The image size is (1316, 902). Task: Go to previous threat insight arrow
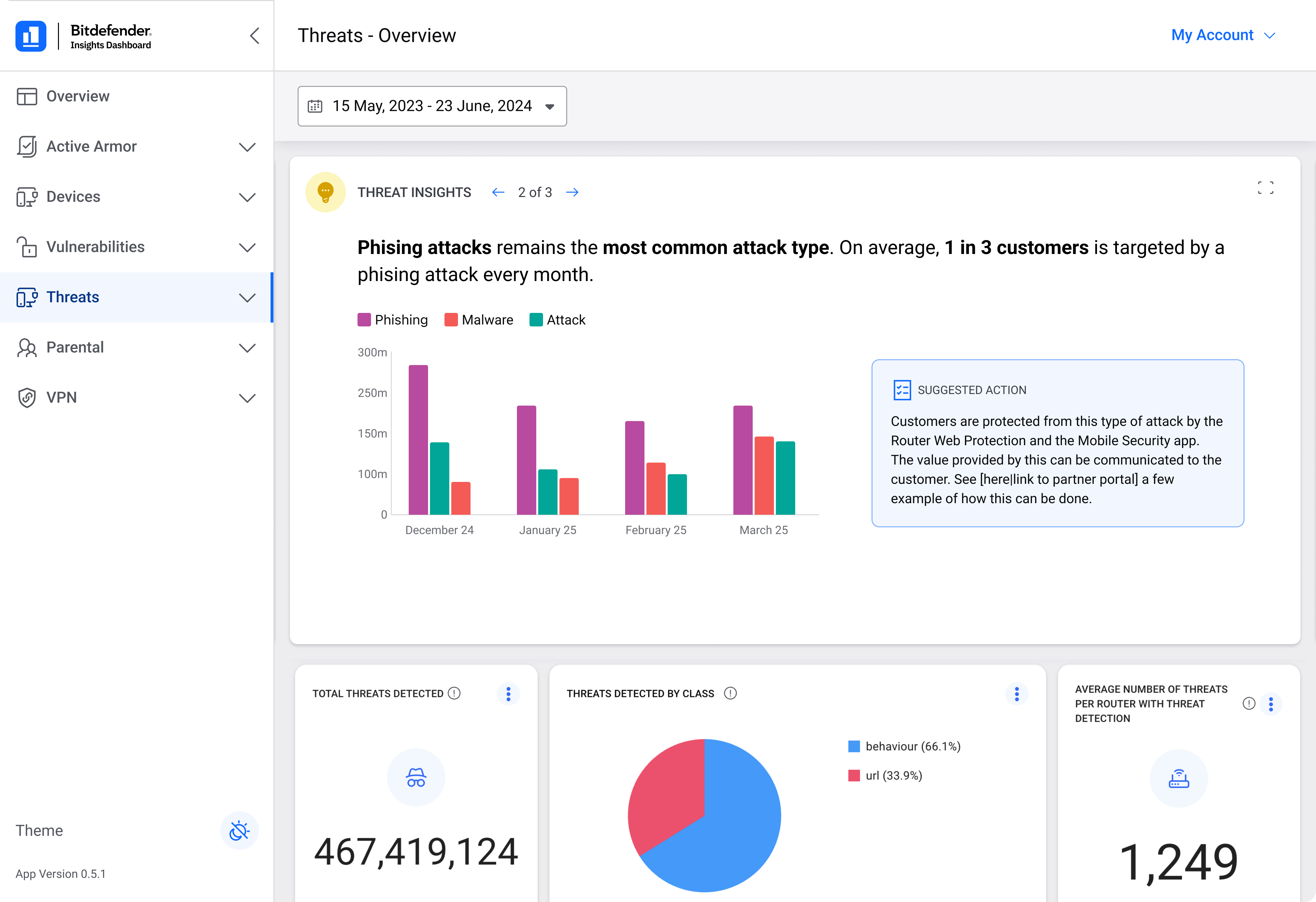(x=498, y=193)
